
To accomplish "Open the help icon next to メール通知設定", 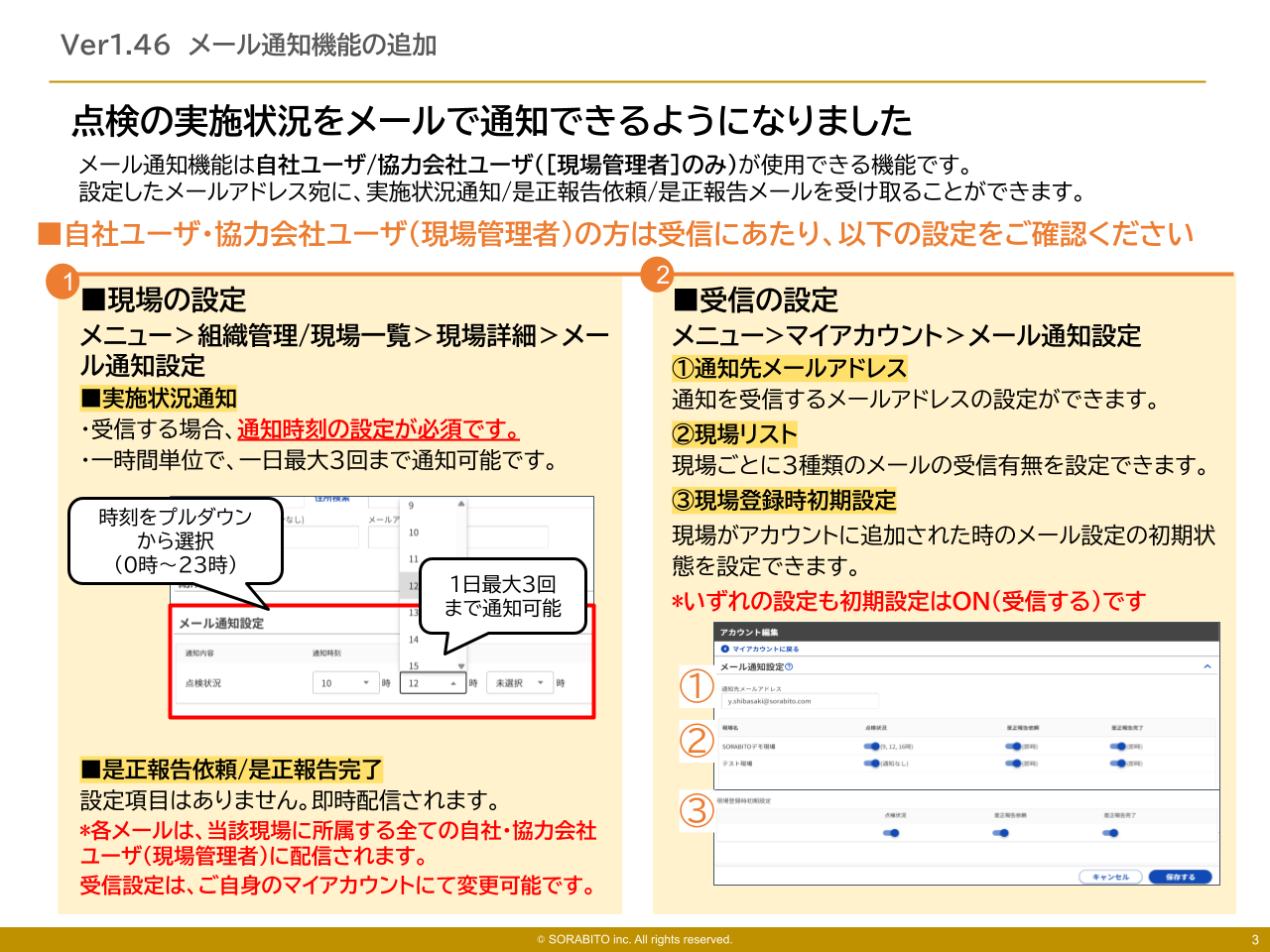I will coord(790,668).
